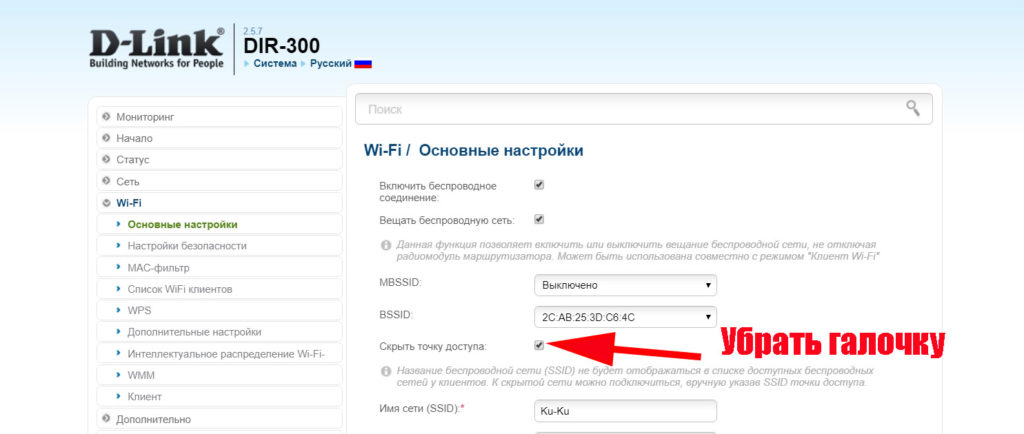Image resolution: width=1024 pixels, height=434 pixels.
Task: Collapse the Wi-Fi menu section
Action: [219, 203]
